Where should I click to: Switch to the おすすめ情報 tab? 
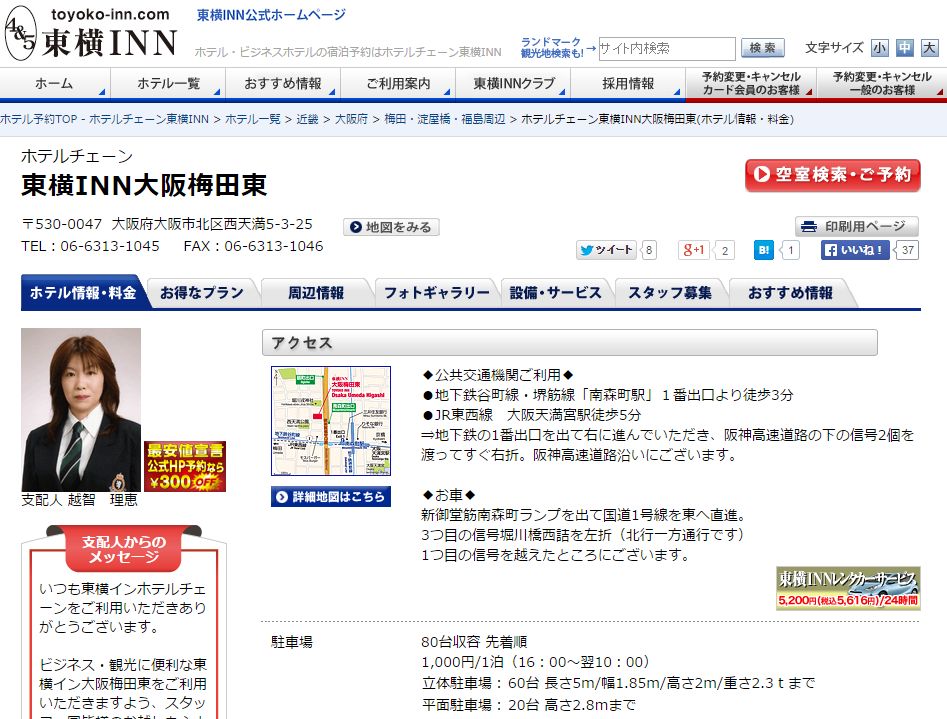pos(790,292)
